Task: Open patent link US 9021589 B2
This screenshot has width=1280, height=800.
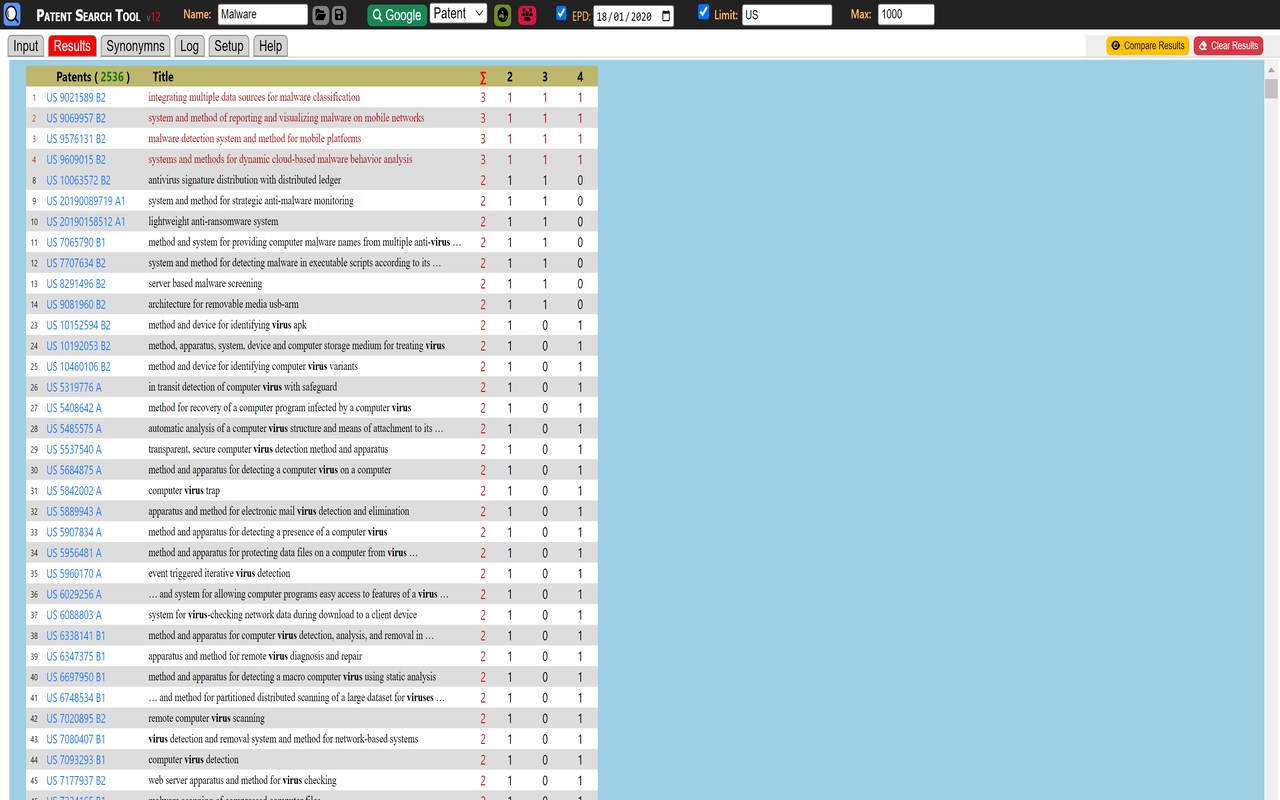Action: click(76, 97)
